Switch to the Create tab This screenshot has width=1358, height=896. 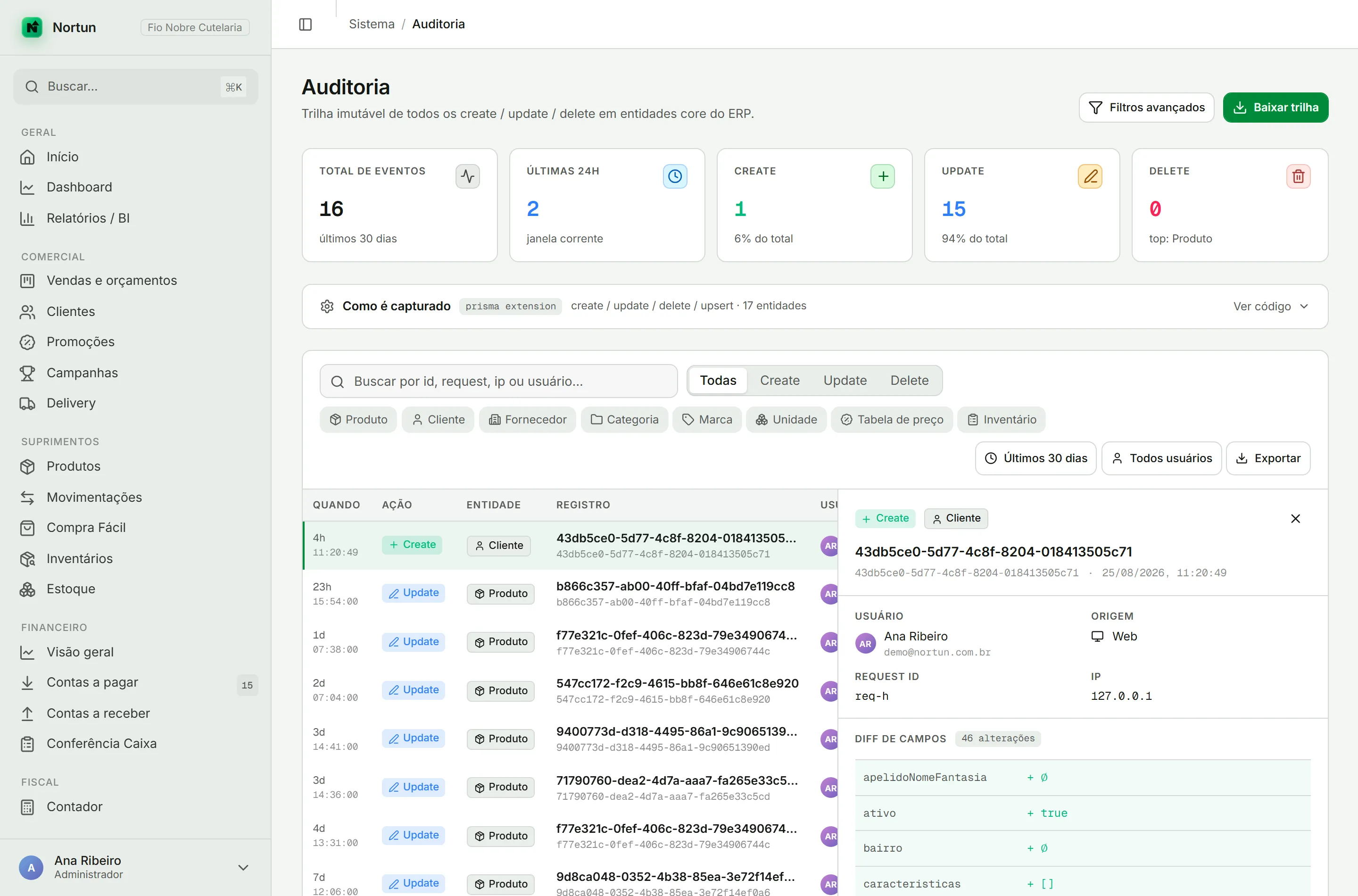coord(780,381)
